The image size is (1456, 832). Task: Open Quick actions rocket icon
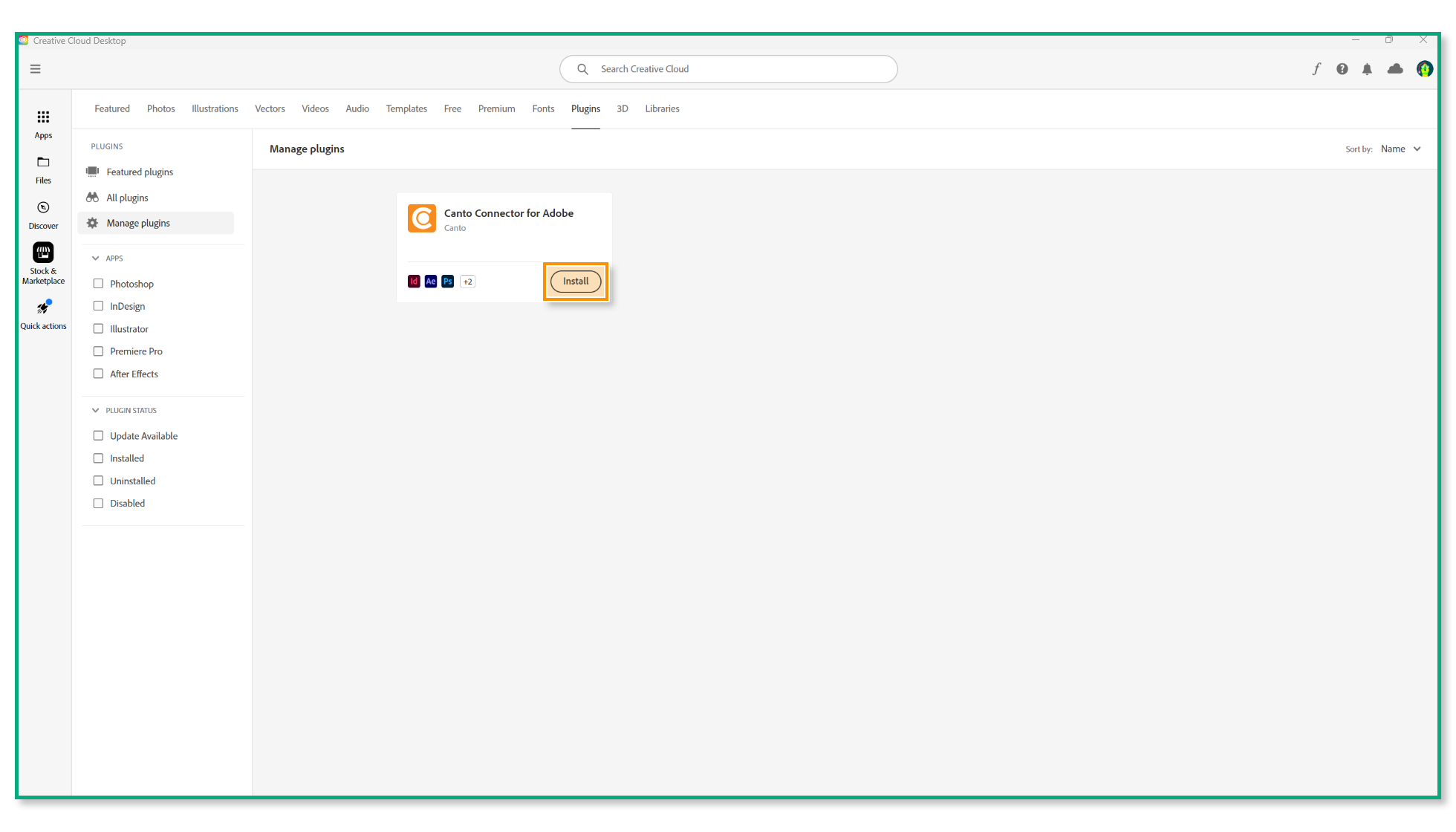pyautogui.click(x=43, y=308)
